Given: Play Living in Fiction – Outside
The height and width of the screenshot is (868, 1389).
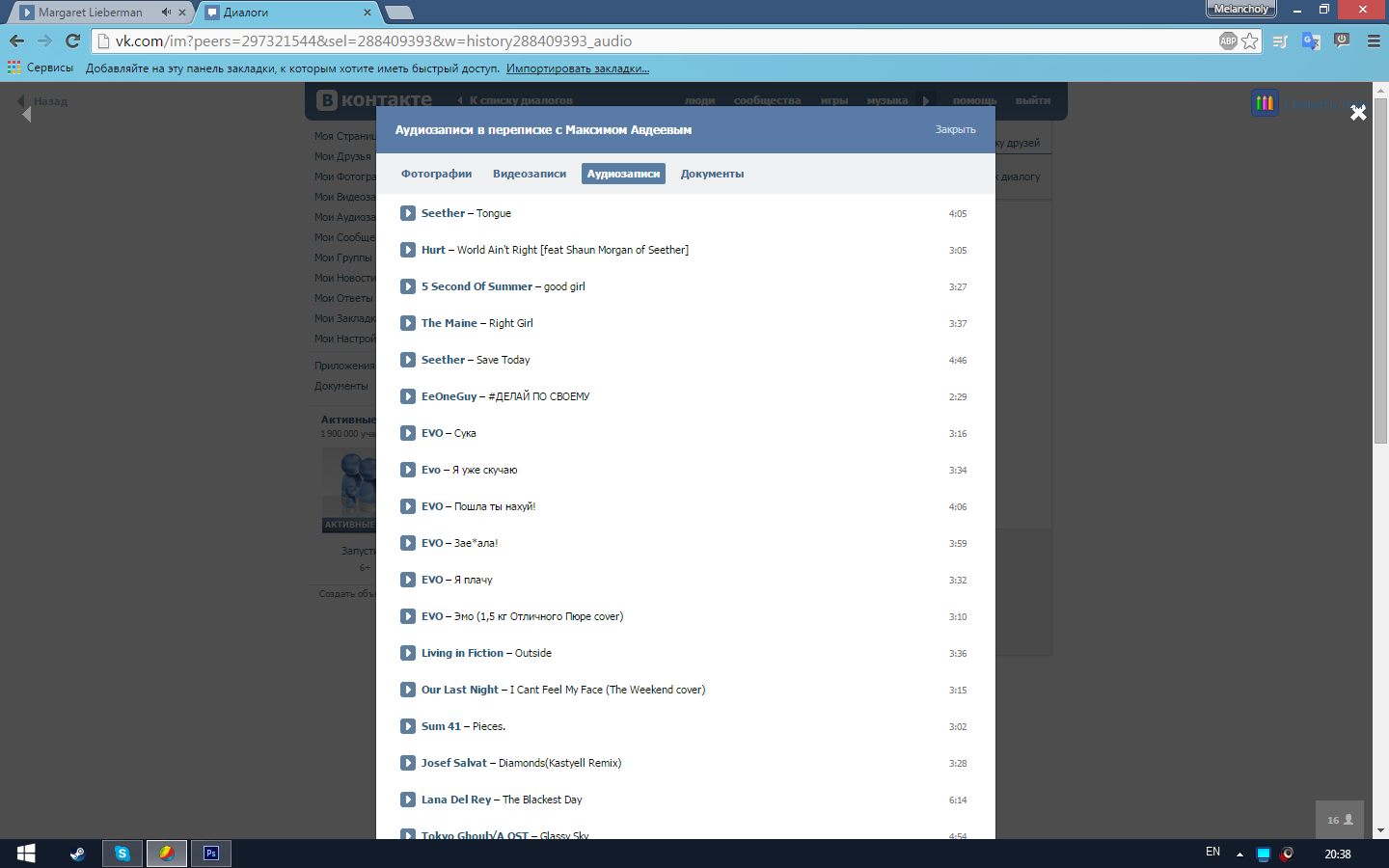Looking at the screenshot, I should (408, 653).
